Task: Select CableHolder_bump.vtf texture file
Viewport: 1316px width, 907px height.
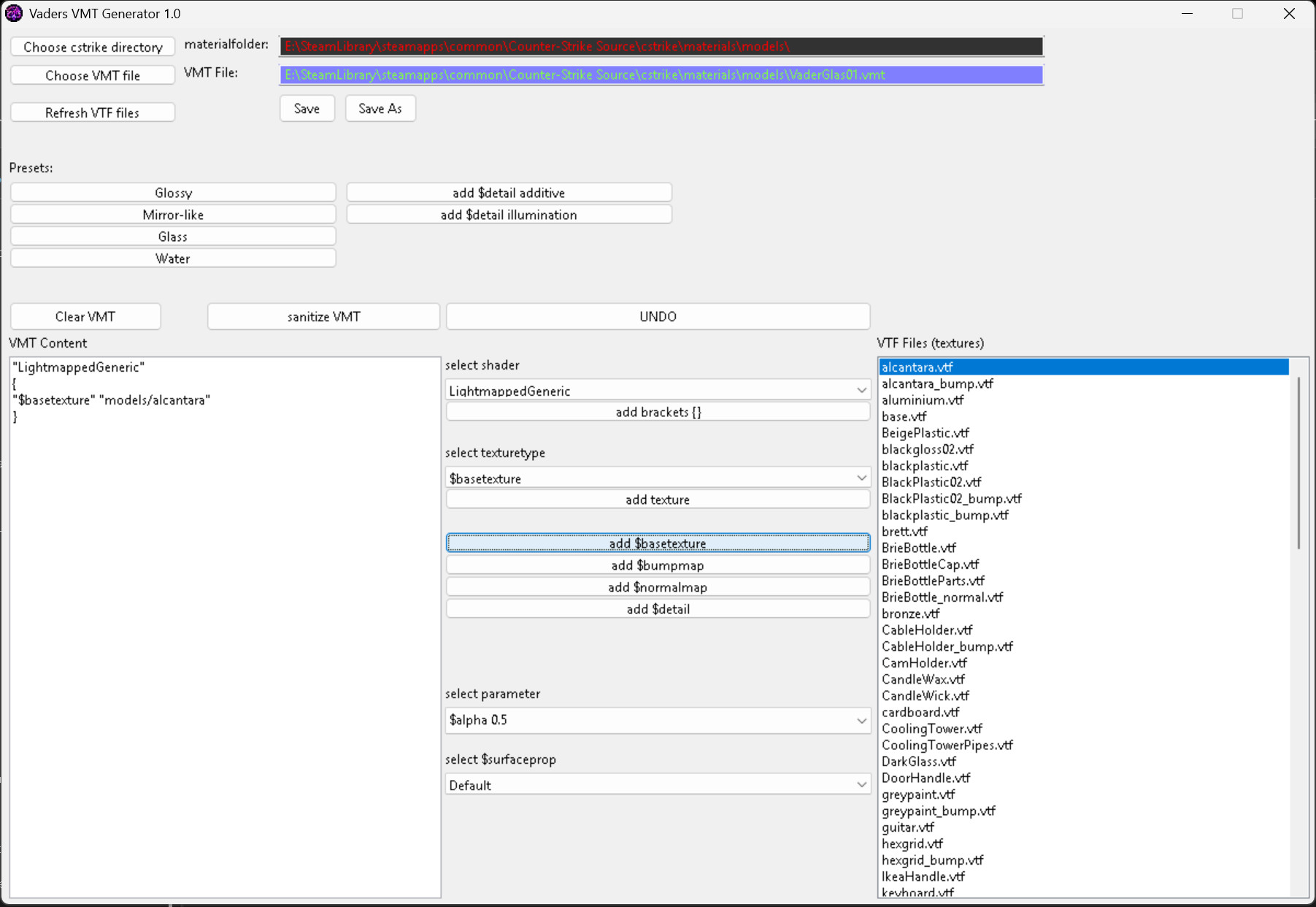Action: 1083,646
